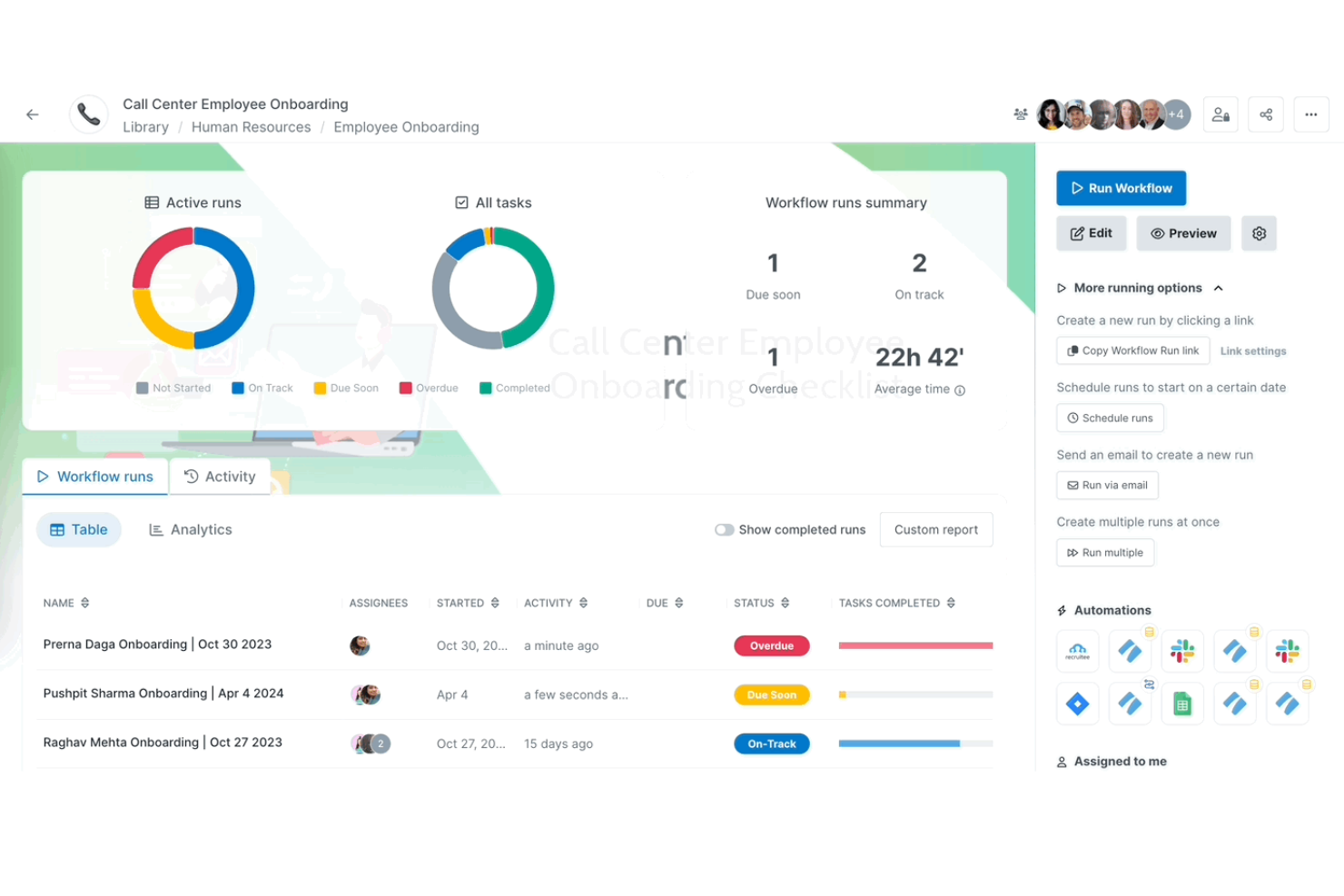1344x896 pixels.
Task: Open Link settings
Action: (1253, 350)
